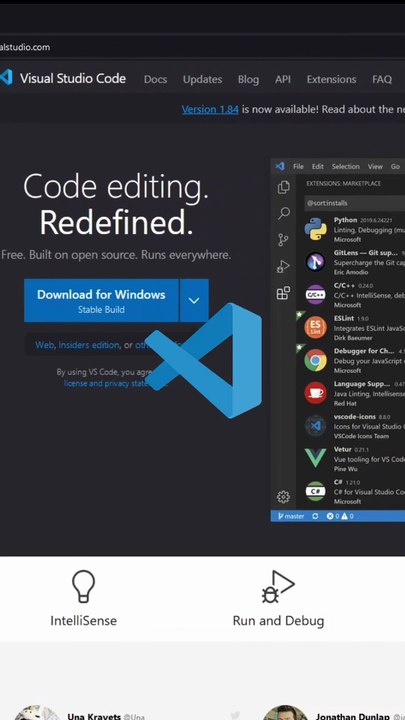405x720 pixels.
Task: Open the Docs navigation item
Action: pos(155,79)
